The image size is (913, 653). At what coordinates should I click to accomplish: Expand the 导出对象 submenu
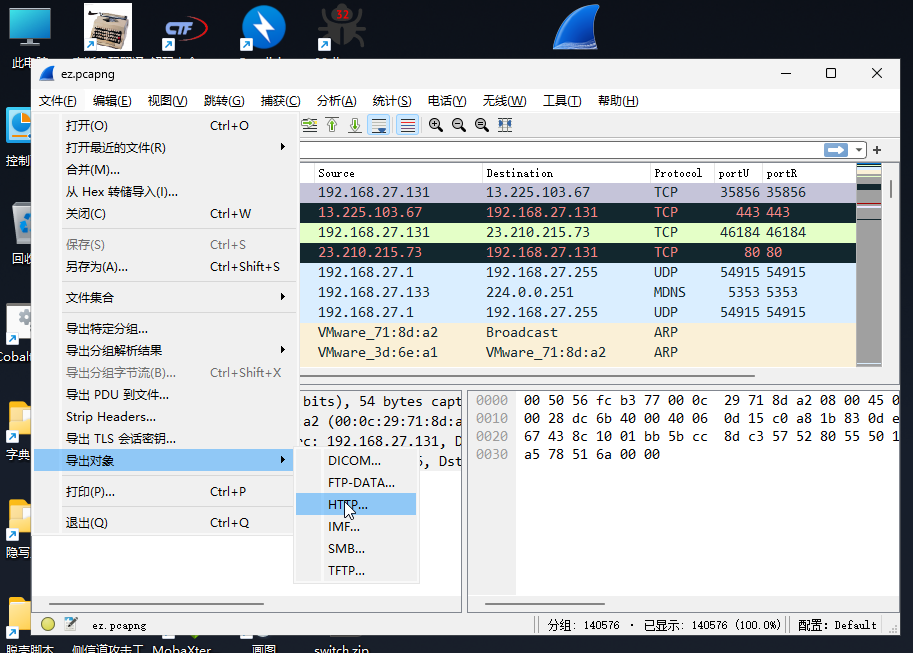(x=164, y=461)
